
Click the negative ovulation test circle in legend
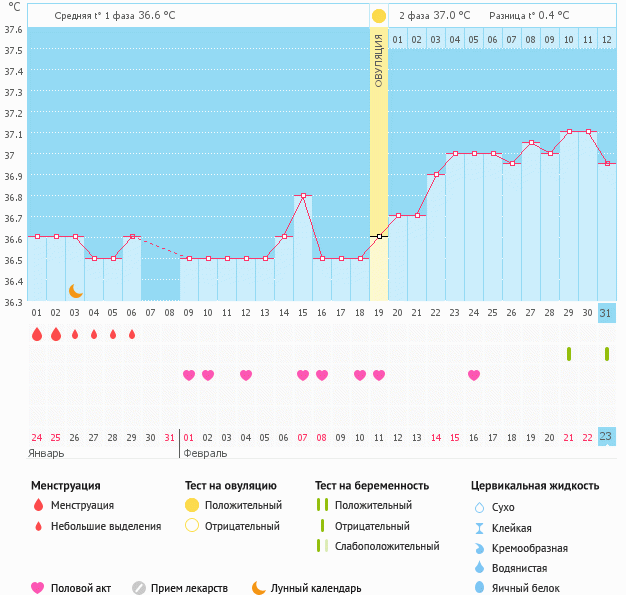tap(192, 525)
